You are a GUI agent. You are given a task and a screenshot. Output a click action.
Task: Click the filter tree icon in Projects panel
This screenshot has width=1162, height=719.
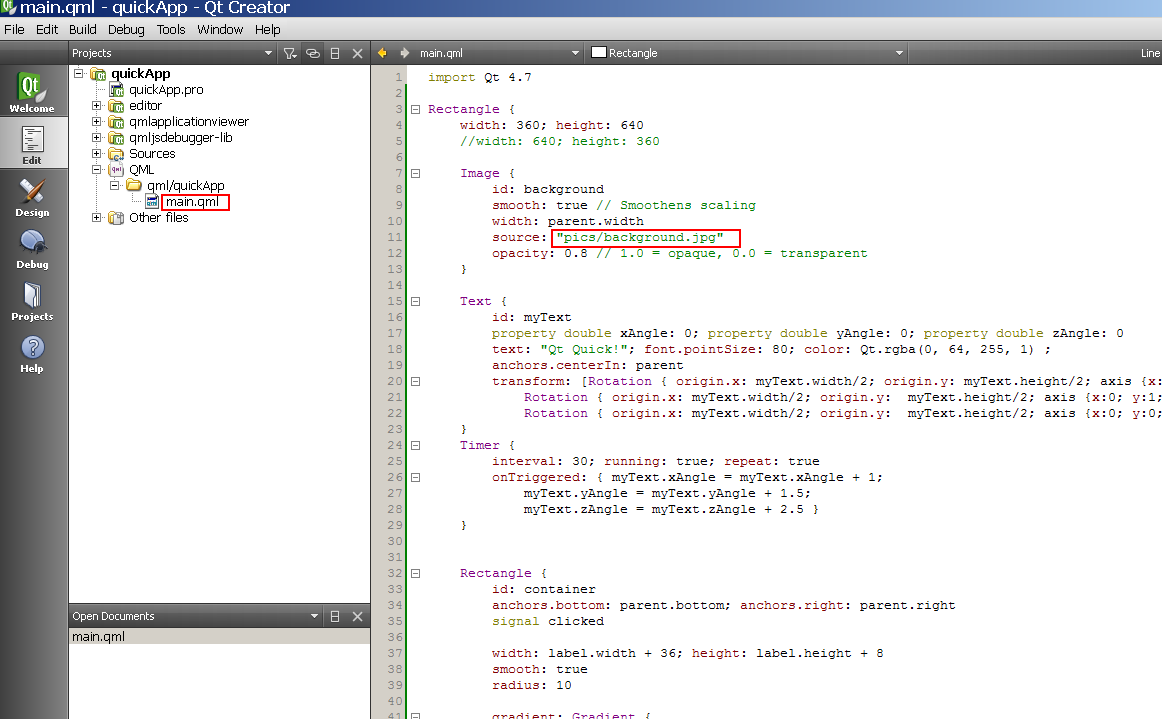pos(290,53)
